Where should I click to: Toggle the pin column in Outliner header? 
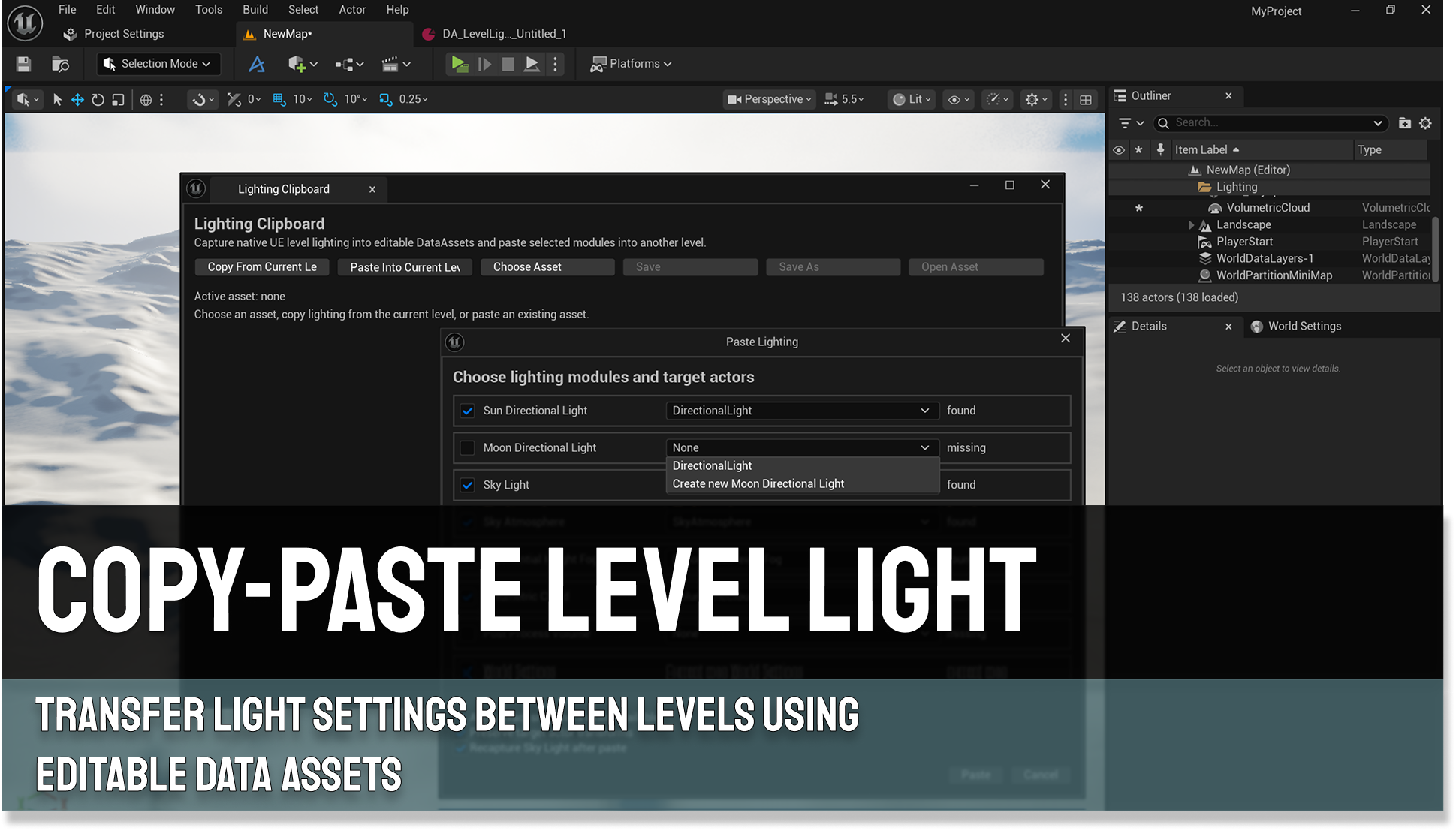pos(1160,149)
